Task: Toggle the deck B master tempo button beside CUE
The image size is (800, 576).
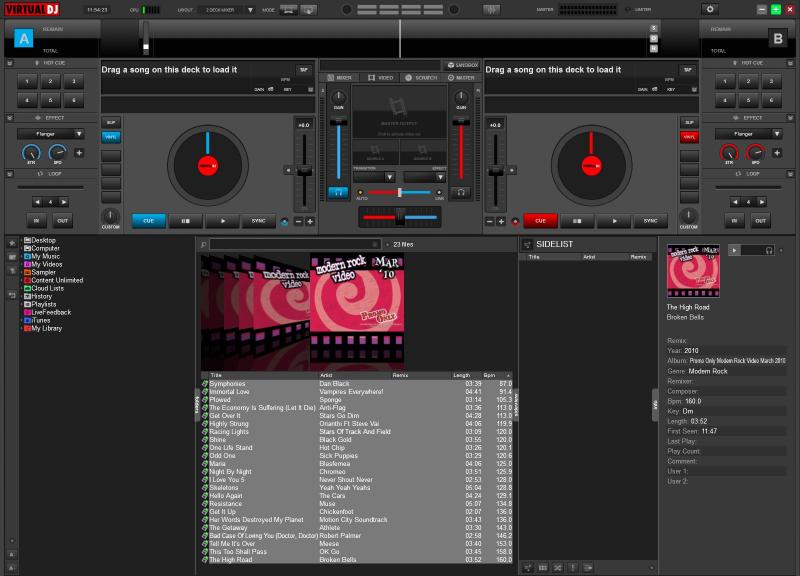Action: click(515, 221)
